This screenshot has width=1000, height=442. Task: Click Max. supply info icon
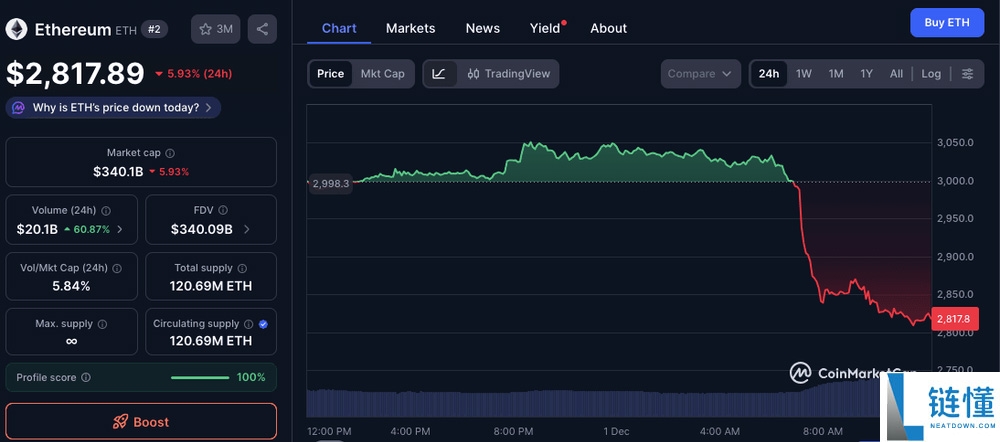pos(103,324)
